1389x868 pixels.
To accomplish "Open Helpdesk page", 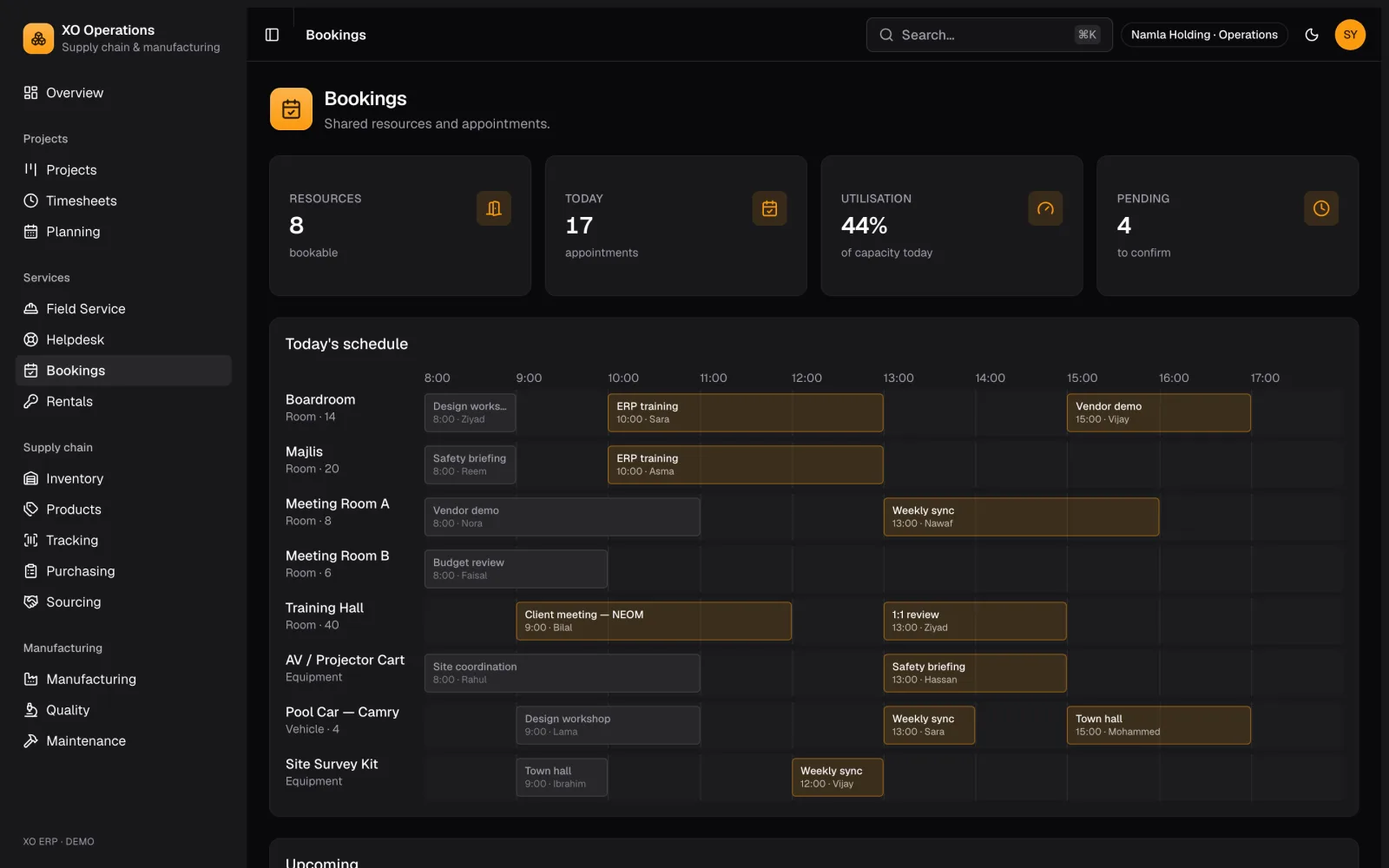I will pyautogui.click(x=123, y=339).
